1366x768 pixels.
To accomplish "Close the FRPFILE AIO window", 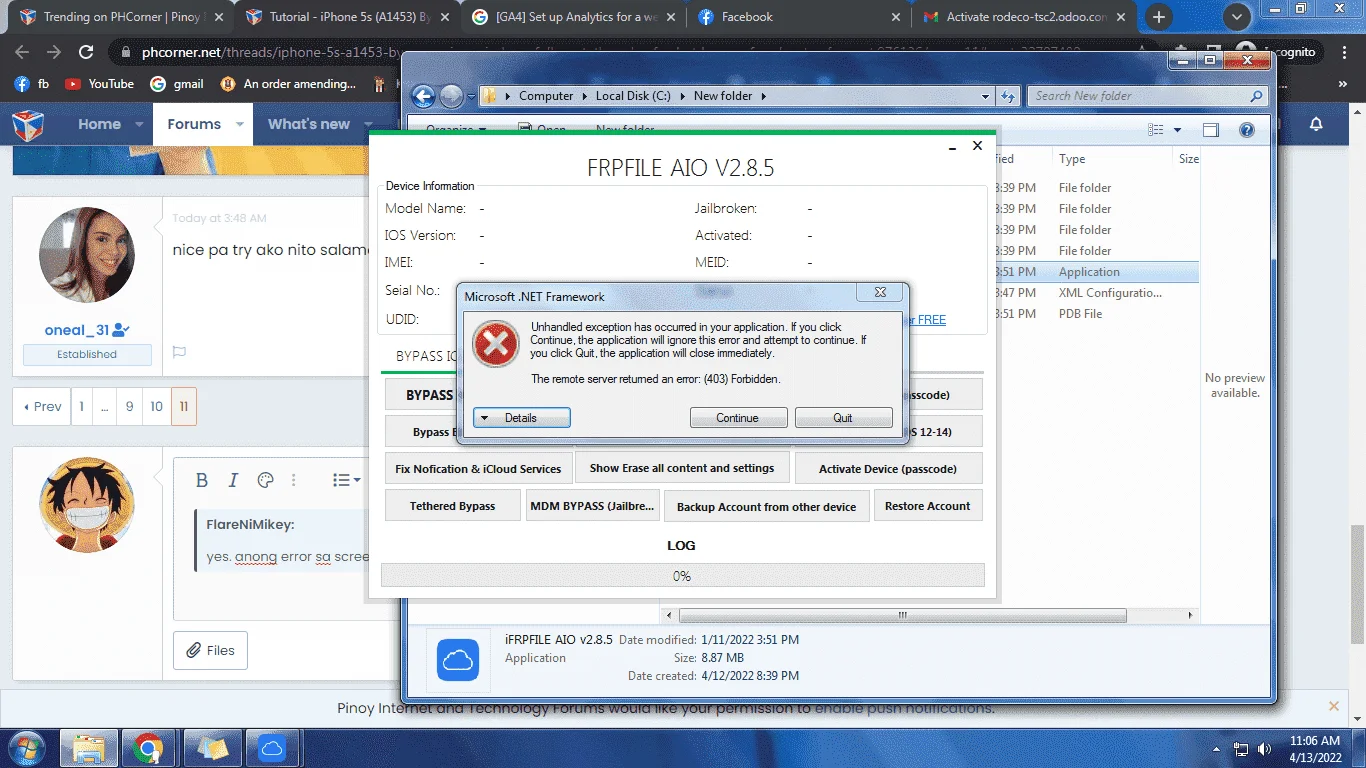I will (978, 146).
